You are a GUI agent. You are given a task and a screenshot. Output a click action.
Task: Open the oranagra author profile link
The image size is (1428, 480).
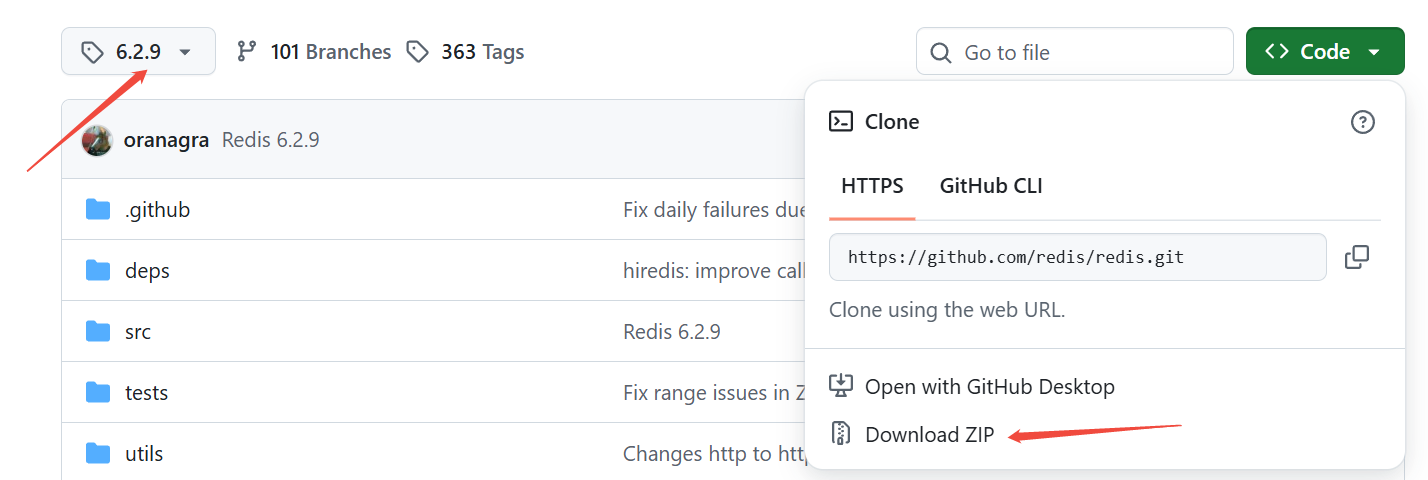166,140
